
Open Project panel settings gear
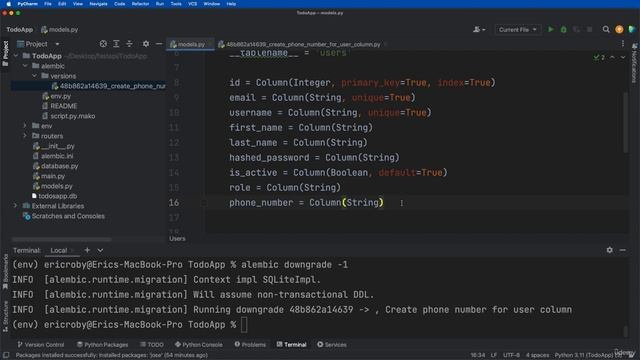(x=146, y=44)
